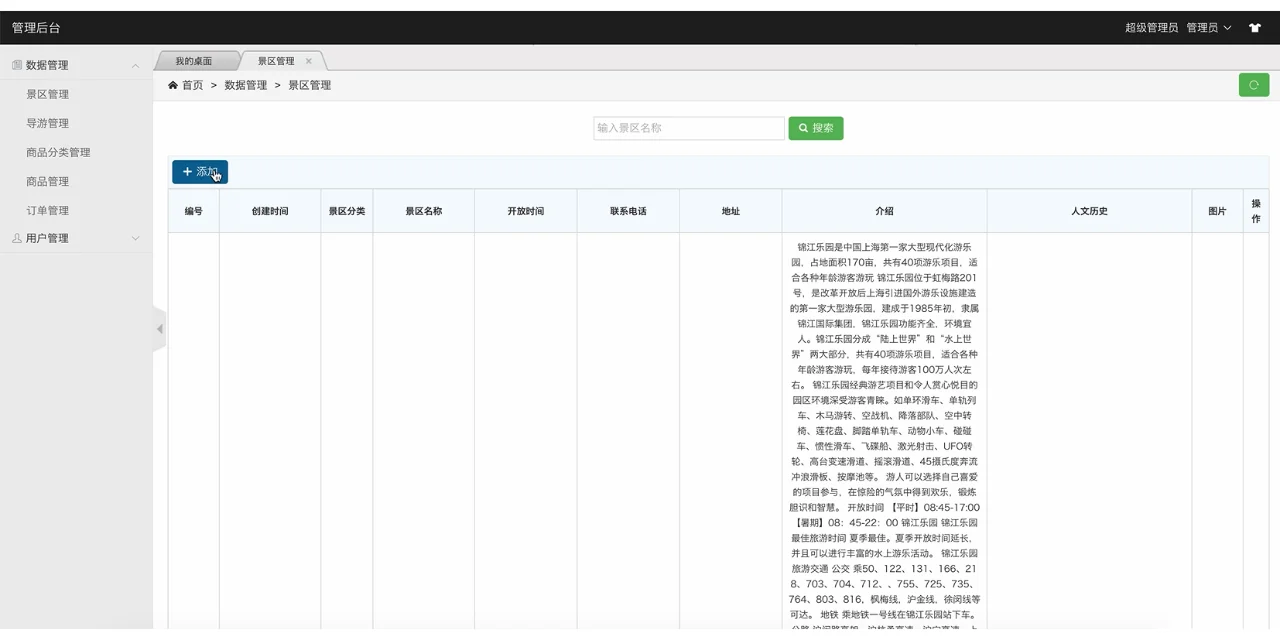Collapse the sidebar using the edge arrow handle
Viewport: 1280px width, 640px height.
[x=159, y=328]
